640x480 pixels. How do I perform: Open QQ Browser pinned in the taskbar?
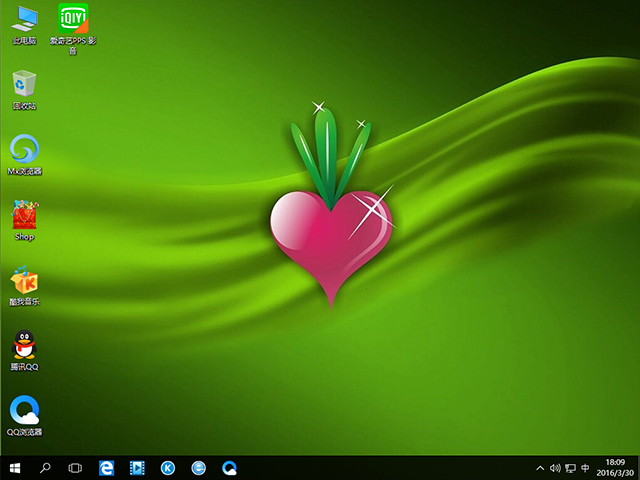[x=230, y=467]
